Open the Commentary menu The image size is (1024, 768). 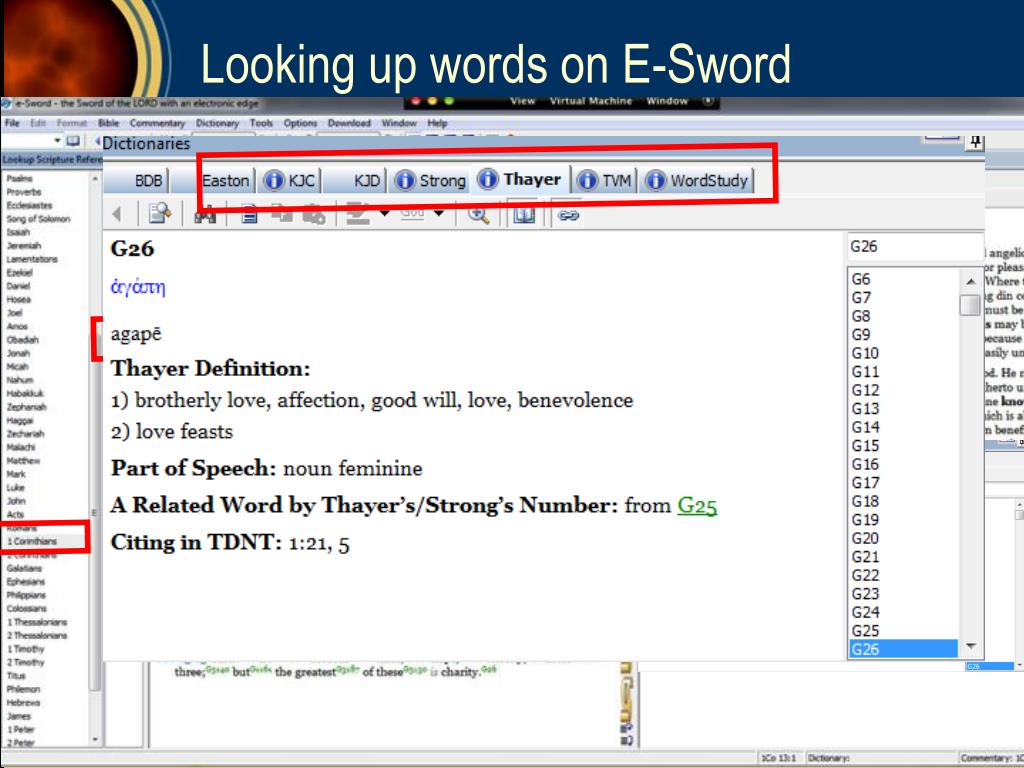tap(157, 123)
